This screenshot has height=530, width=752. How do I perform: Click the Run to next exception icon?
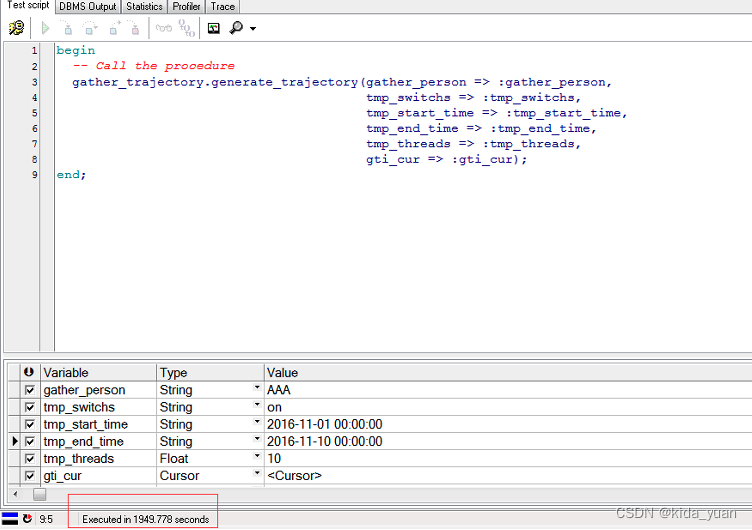(x=134, y=28)
